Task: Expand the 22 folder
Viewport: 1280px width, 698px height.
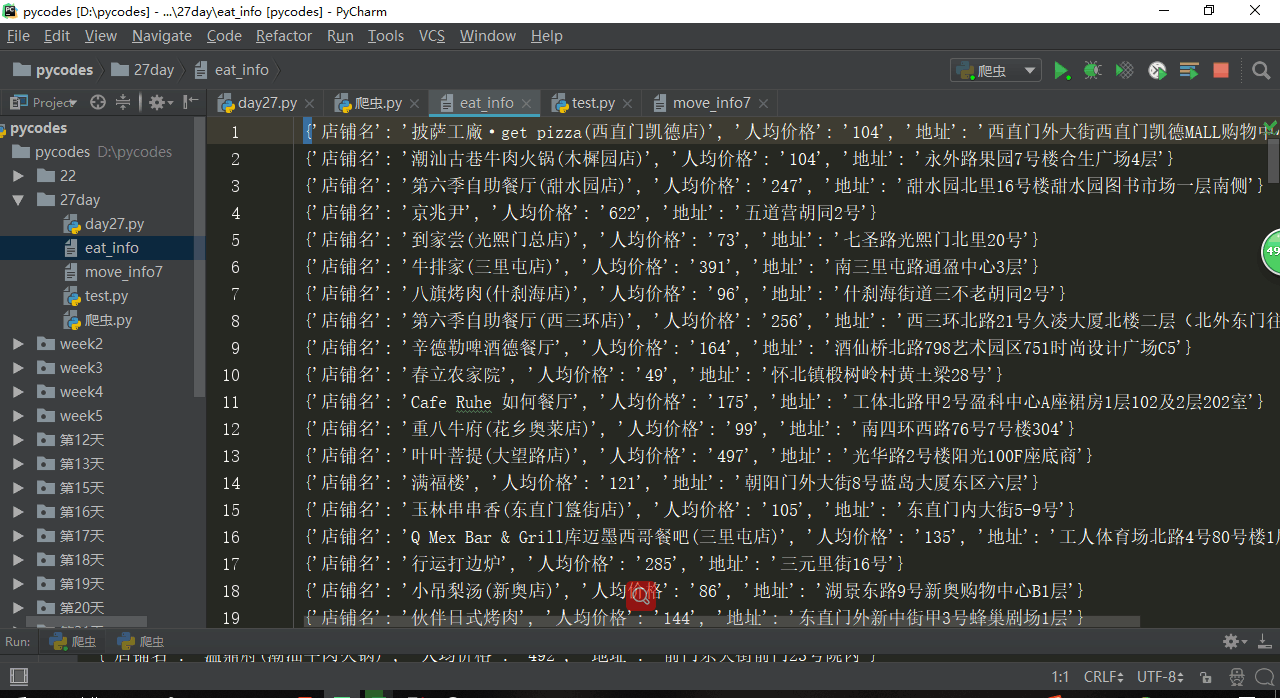Action: 18,175
